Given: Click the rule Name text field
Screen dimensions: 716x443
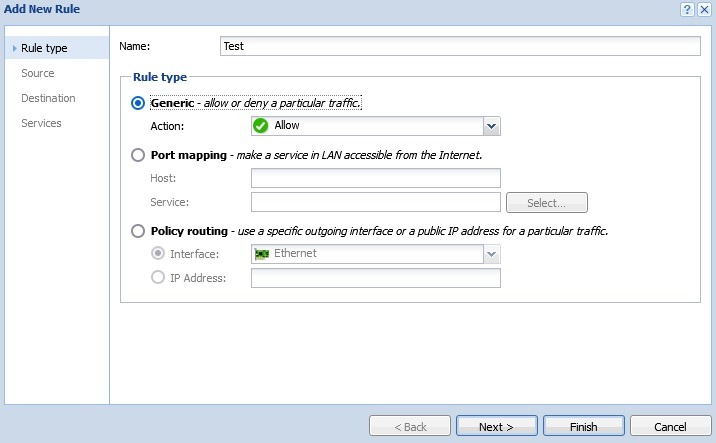Looking at the screenshot, I should point(460,46).
